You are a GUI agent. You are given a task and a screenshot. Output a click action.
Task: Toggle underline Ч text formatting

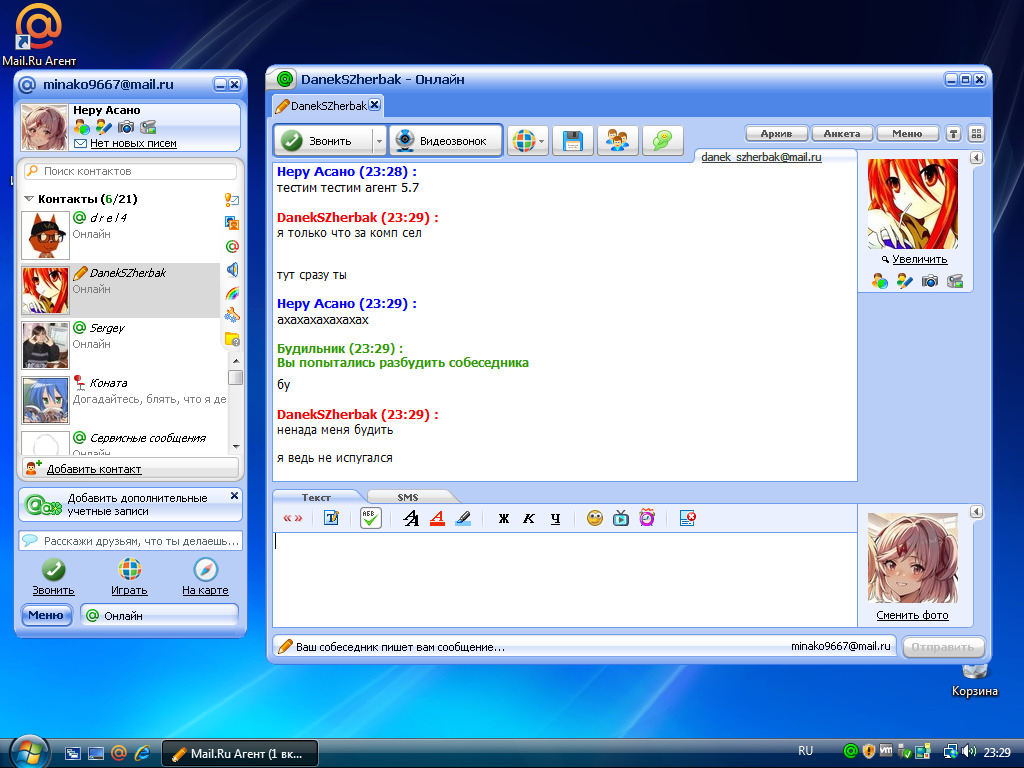tap(555, 518)
